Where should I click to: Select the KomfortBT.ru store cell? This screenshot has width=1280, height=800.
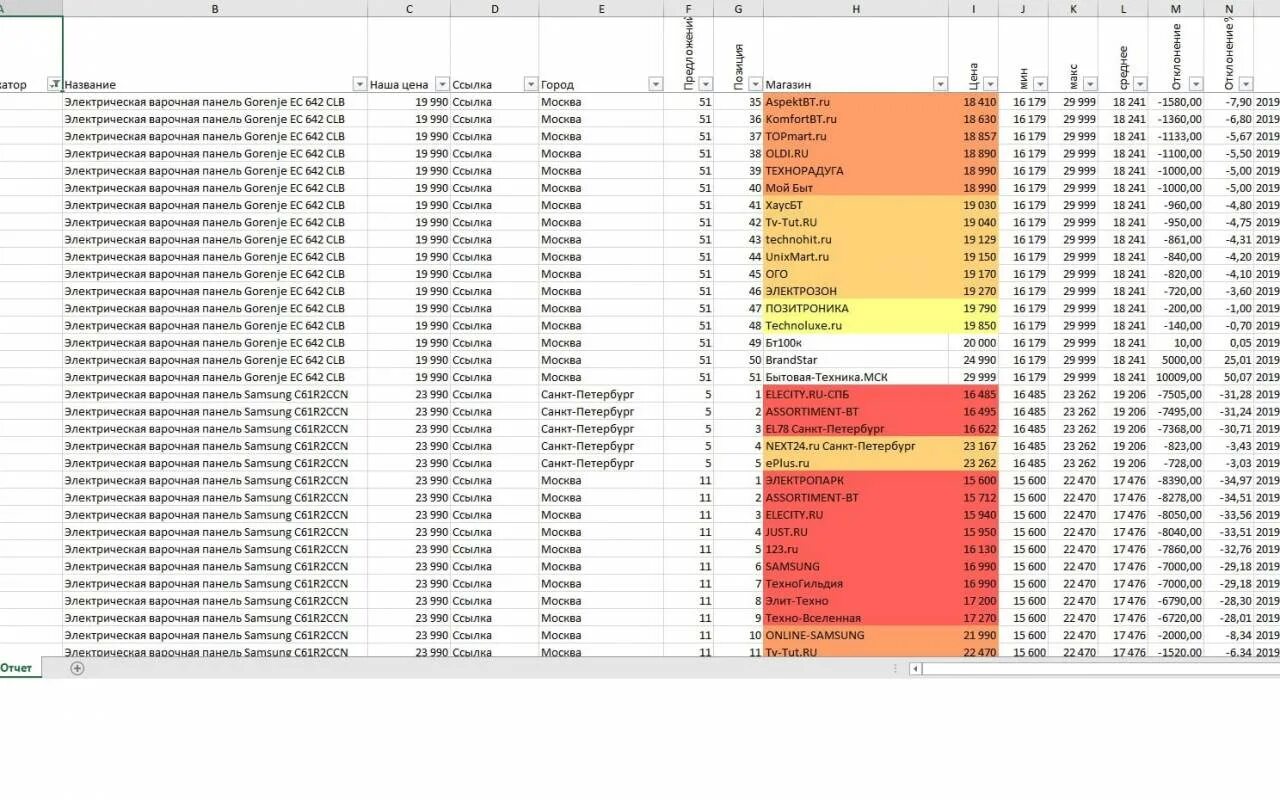point(856,119)
